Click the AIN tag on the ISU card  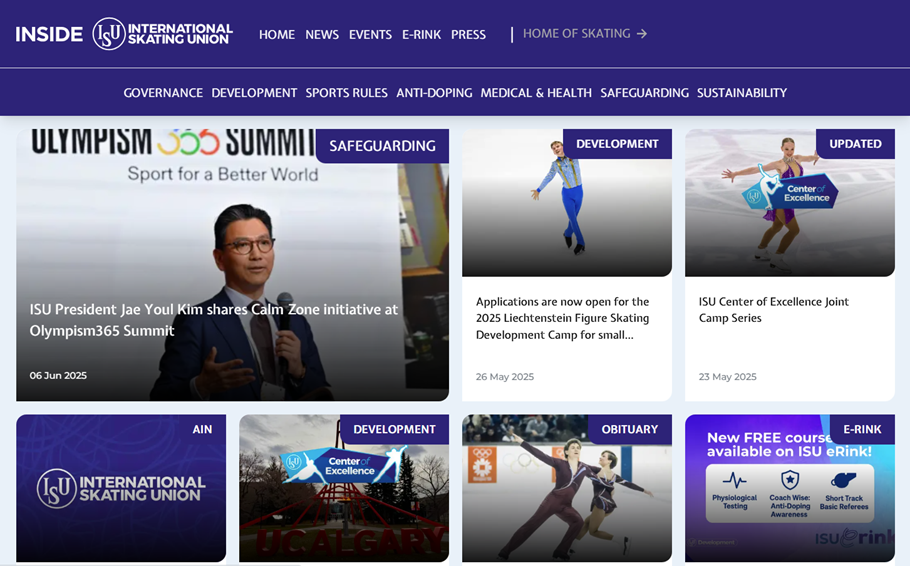pos(202,430)
